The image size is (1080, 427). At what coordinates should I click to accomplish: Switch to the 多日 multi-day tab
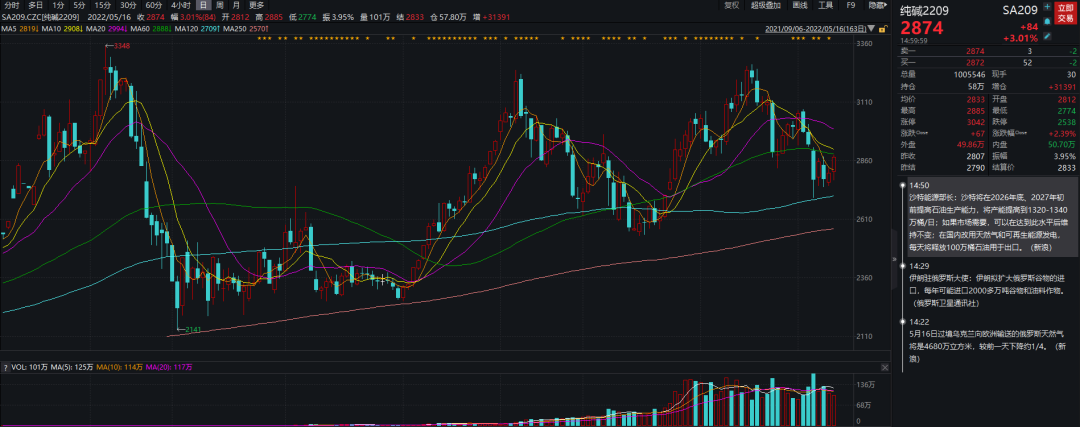pos(36,5)
